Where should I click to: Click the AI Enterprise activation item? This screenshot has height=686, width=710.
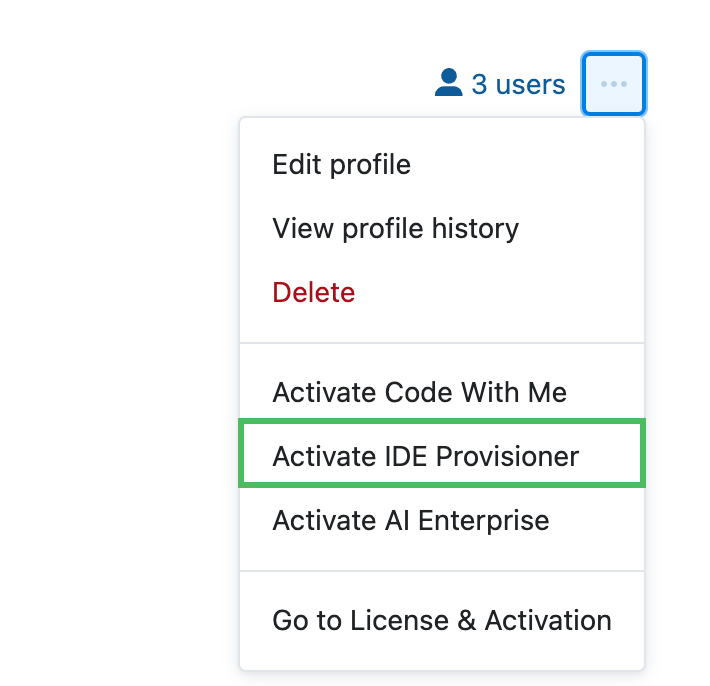[x=410, y=520]
